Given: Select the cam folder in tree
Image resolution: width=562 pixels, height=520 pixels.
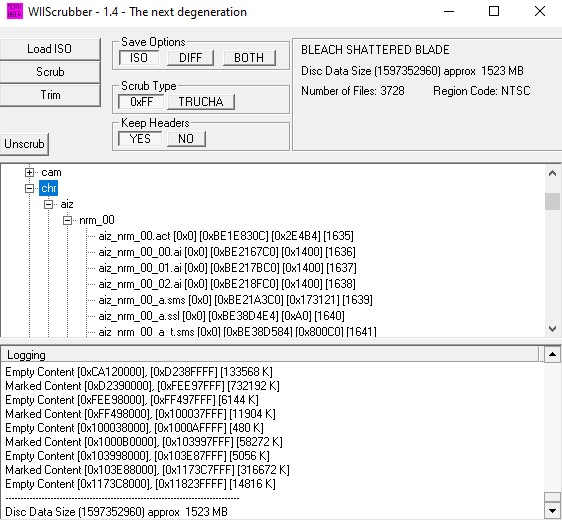Looking at the screenshot, I should pos(51,172).
